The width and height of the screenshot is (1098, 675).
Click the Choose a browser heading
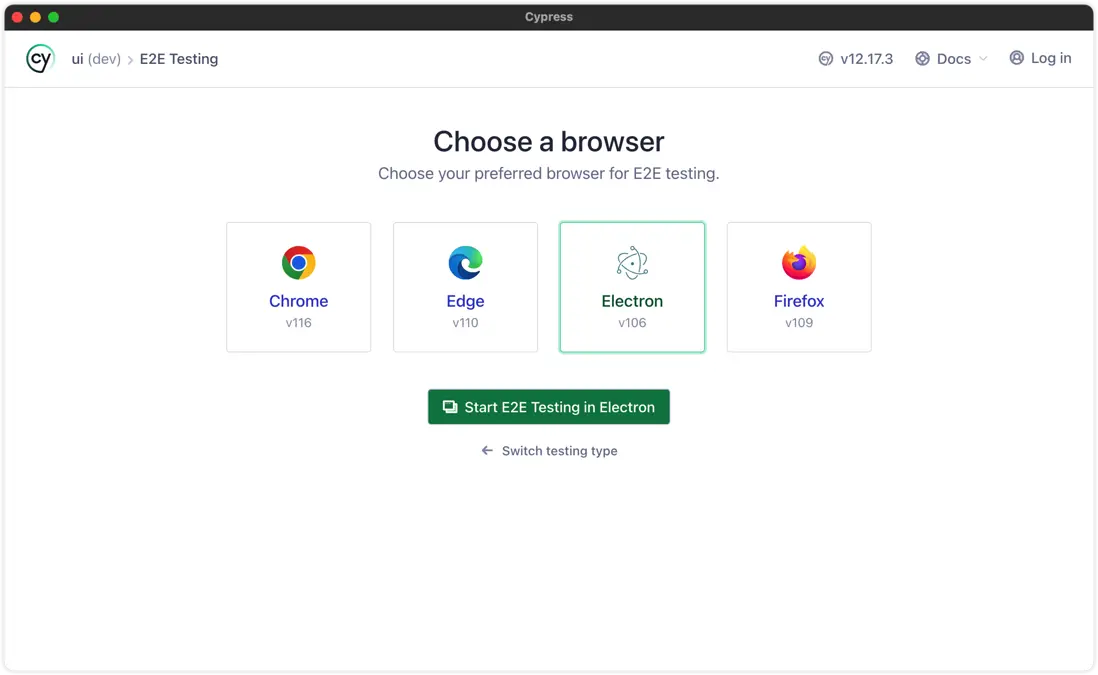[548, 141]
